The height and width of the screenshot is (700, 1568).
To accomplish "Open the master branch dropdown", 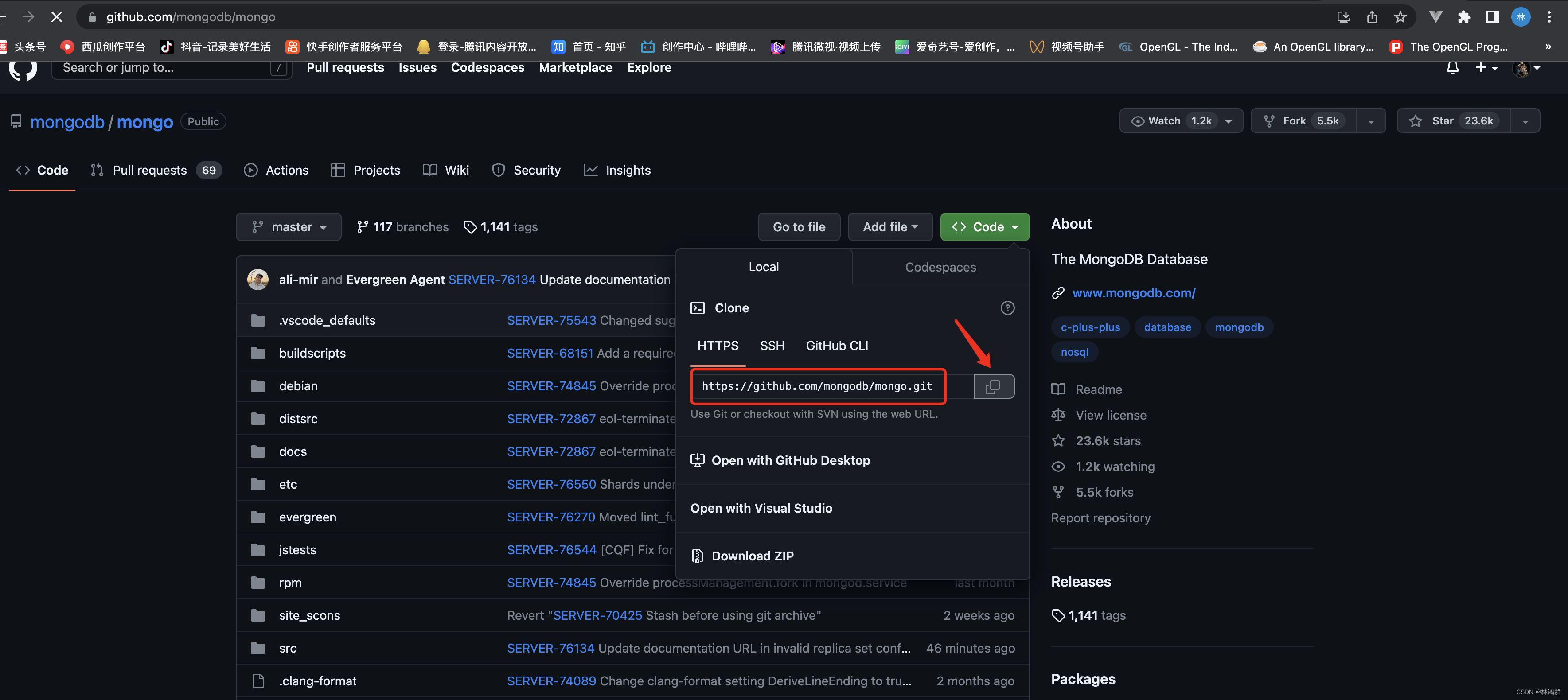I will pos(289,227).
